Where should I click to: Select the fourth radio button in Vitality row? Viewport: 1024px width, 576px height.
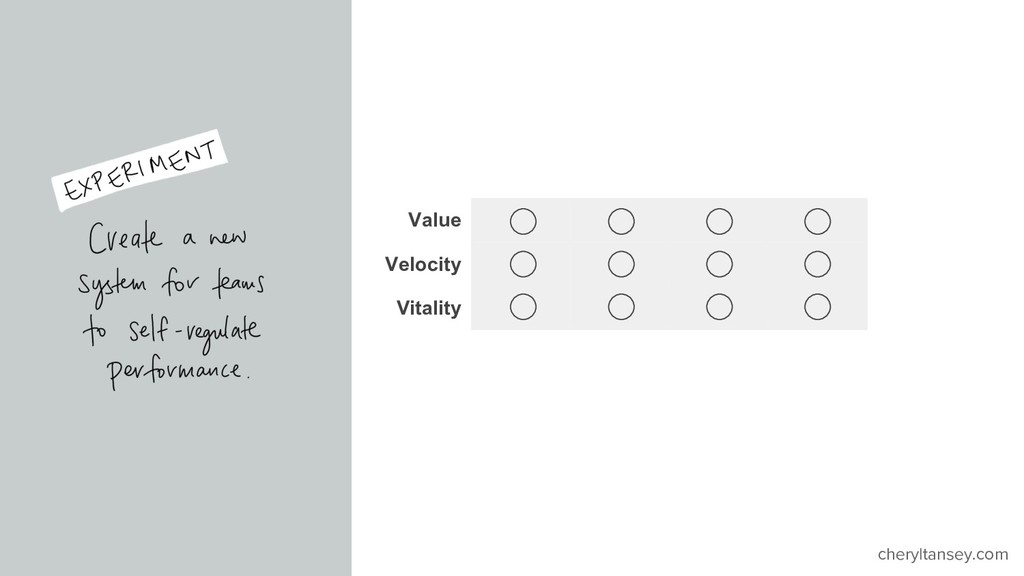(x=818, y=307)
